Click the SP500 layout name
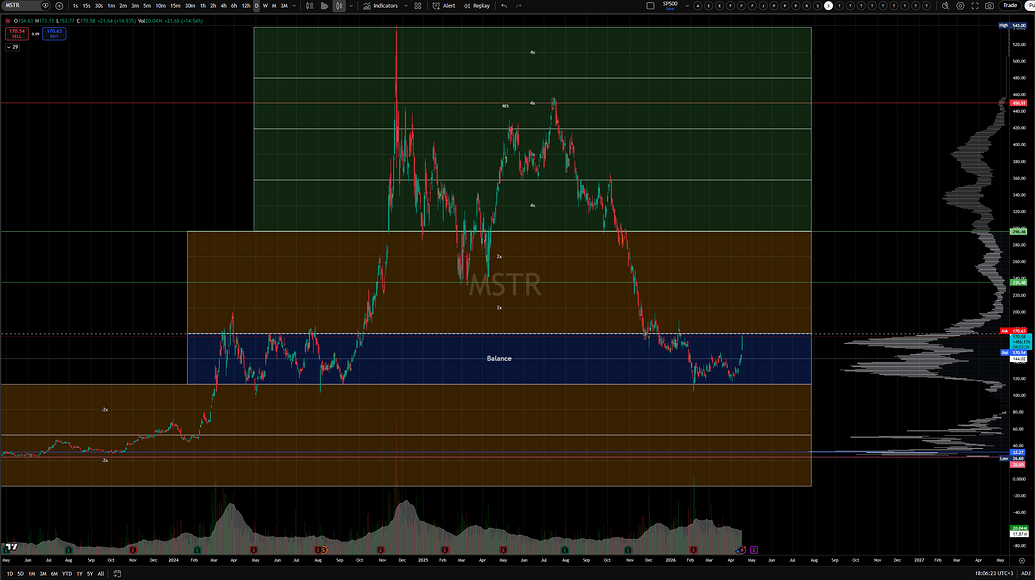The image size is (1035, 580). click(x=670, y=5)
